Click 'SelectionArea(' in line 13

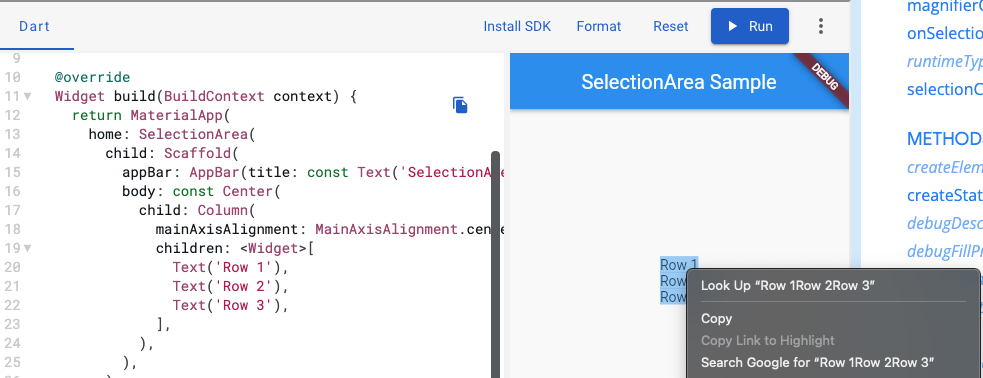point(198,134)
